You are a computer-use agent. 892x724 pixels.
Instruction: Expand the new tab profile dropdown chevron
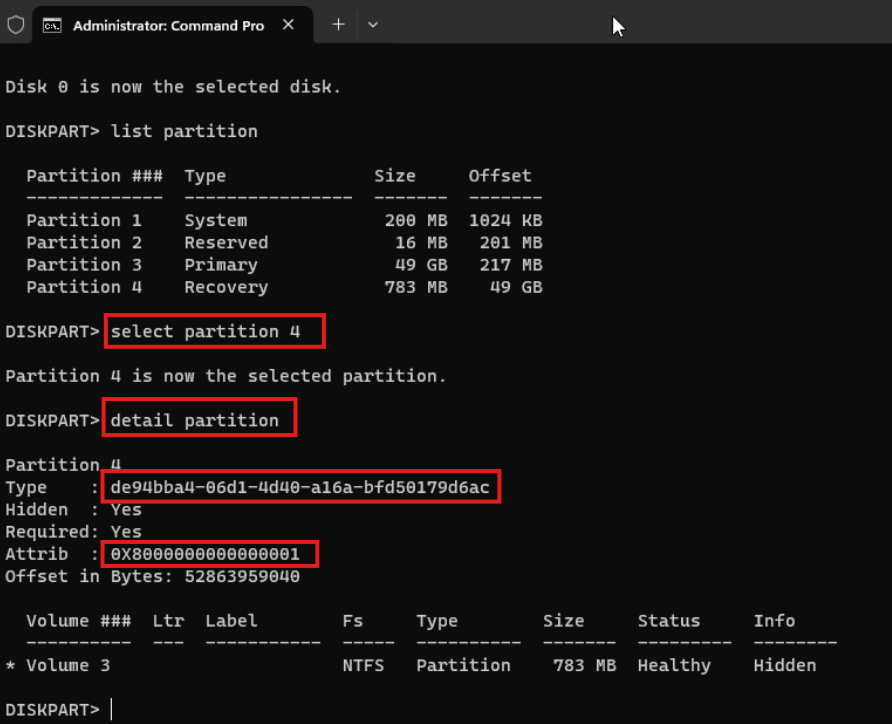[373, 25]
